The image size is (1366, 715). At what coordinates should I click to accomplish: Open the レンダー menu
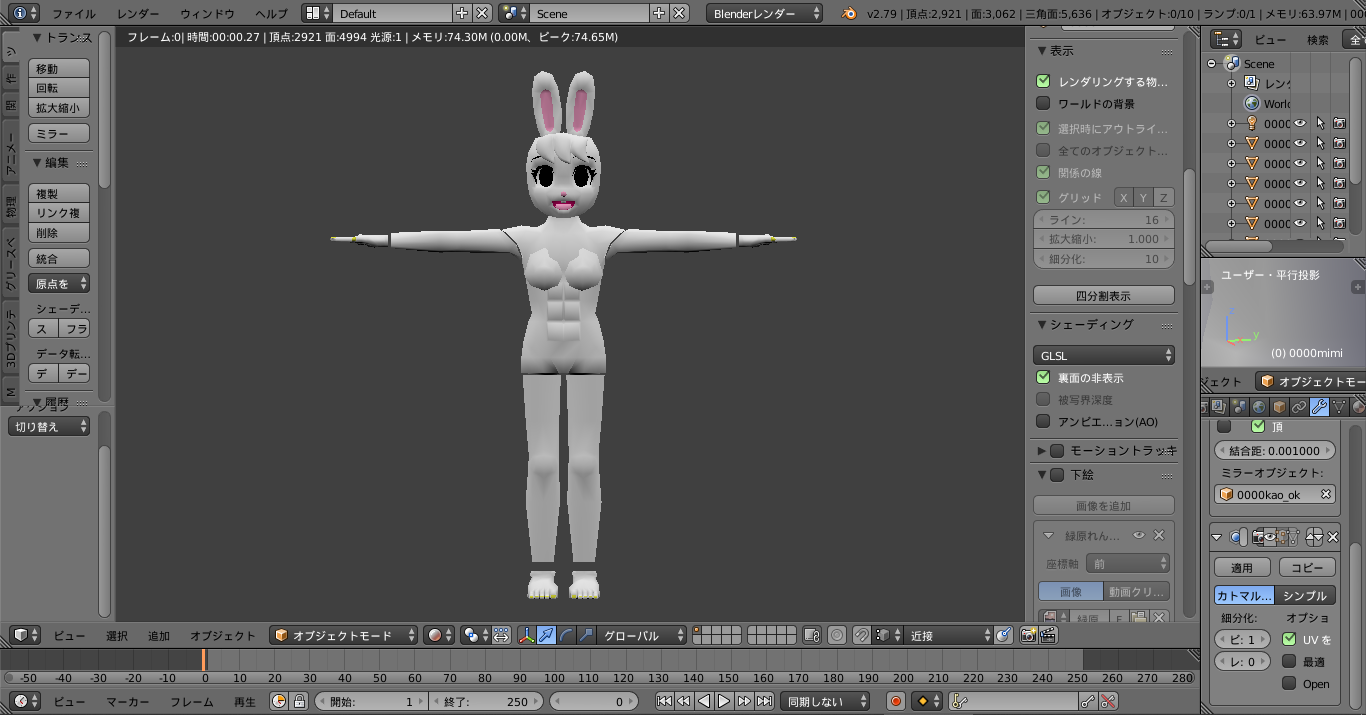tap(138, 14)
